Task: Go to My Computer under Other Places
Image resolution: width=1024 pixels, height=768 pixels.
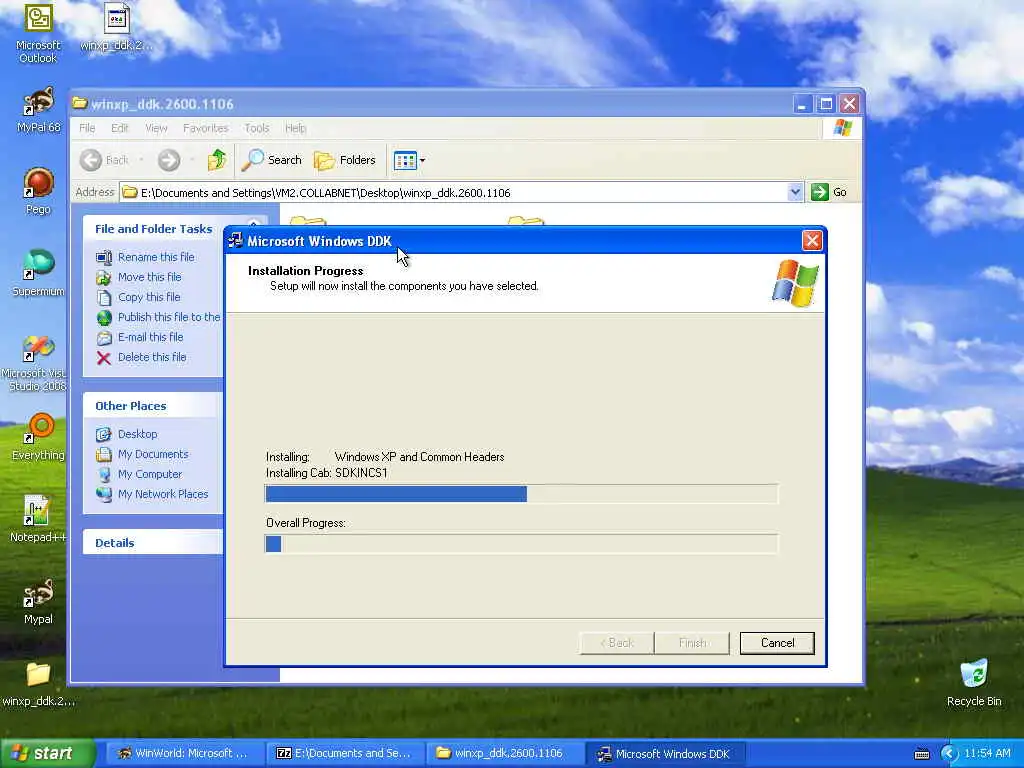Action: [x=150, y=474]
